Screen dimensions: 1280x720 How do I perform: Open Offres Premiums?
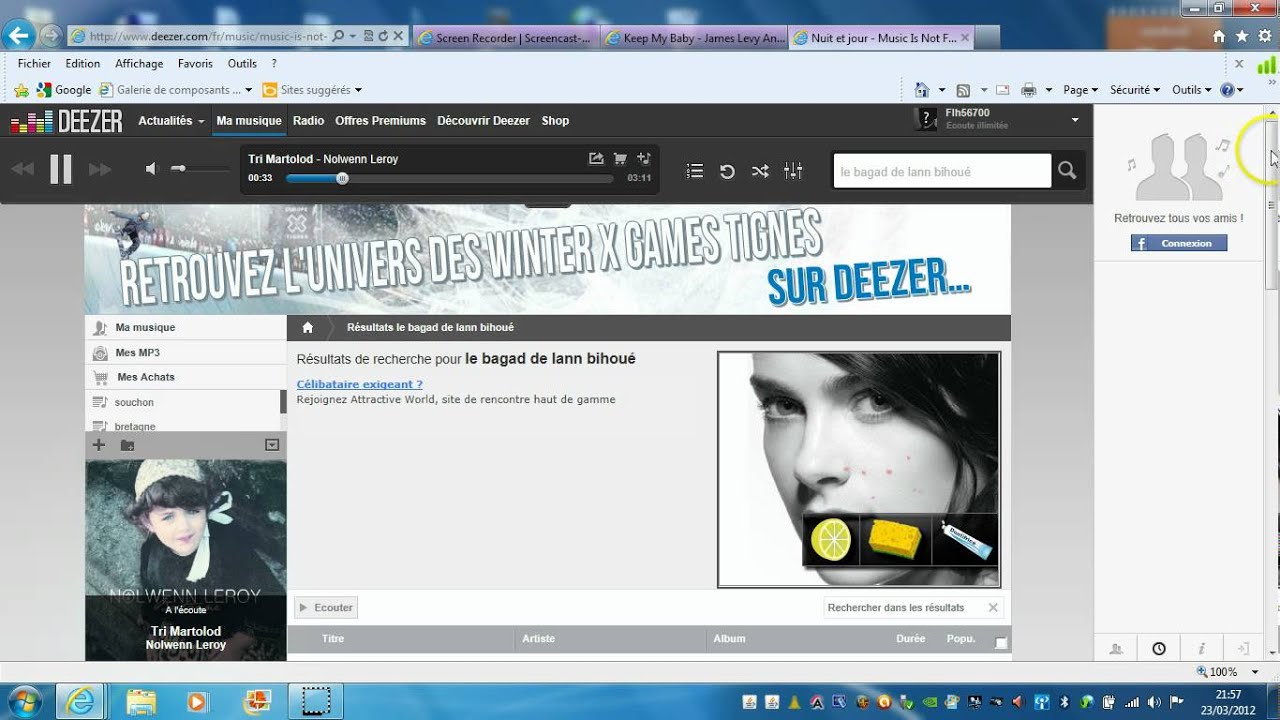[380, 120]
